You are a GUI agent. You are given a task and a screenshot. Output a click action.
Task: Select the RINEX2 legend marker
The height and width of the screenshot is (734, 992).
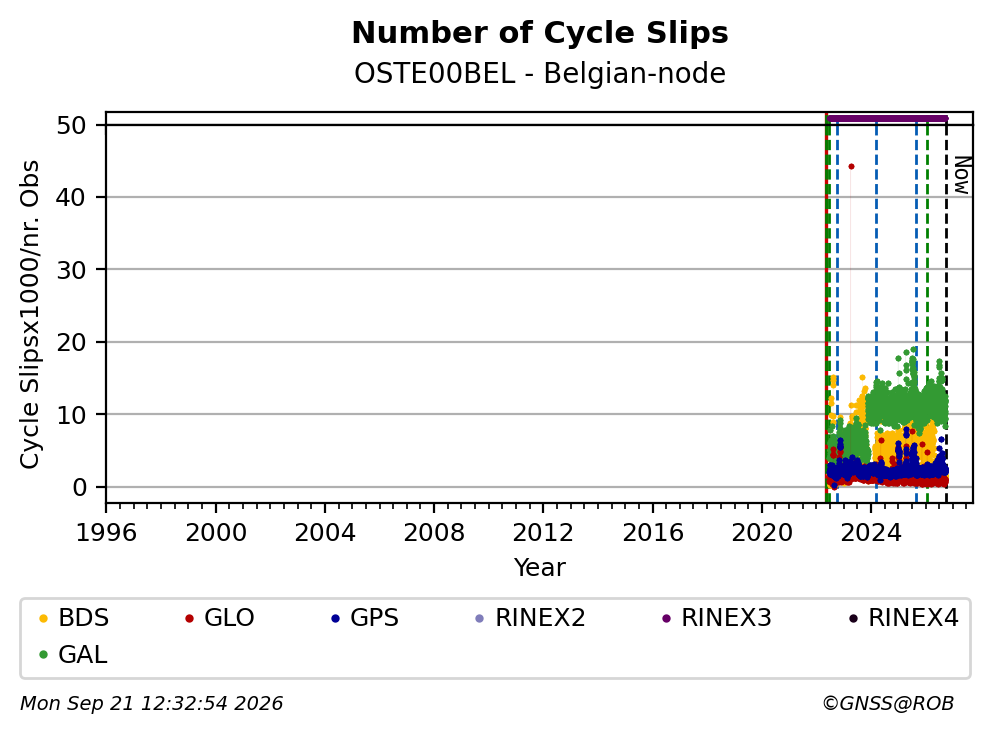pos(480,618)
